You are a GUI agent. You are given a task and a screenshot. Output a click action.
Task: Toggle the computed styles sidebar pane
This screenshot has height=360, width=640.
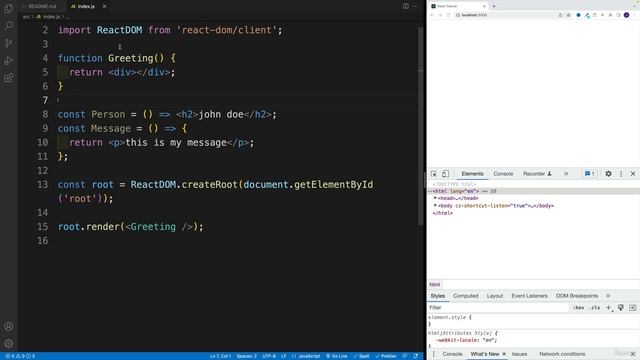pyautogui.click(x=633, y=308)
